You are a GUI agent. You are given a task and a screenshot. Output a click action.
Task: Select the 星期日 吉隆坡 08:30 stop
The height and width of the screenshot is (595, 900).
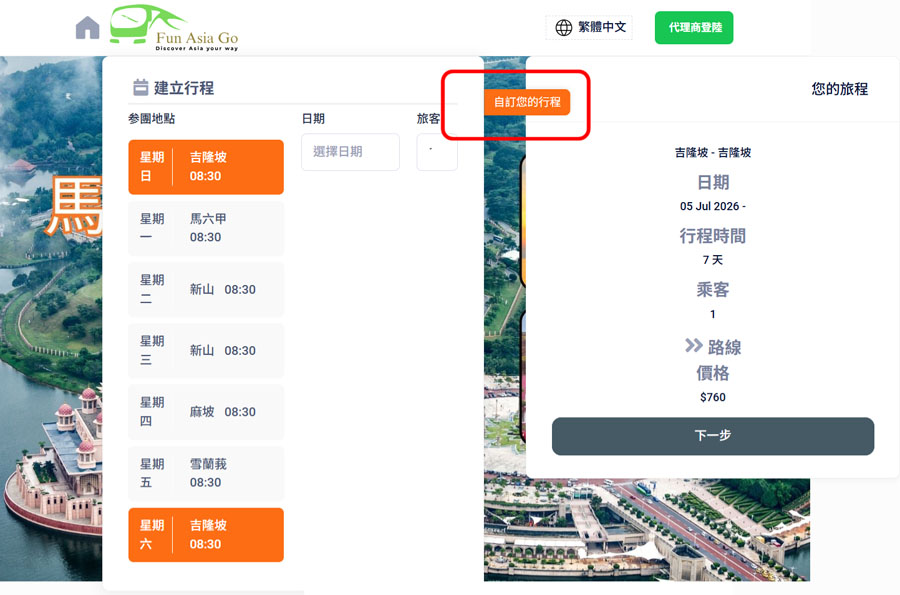tap(206, 167)
